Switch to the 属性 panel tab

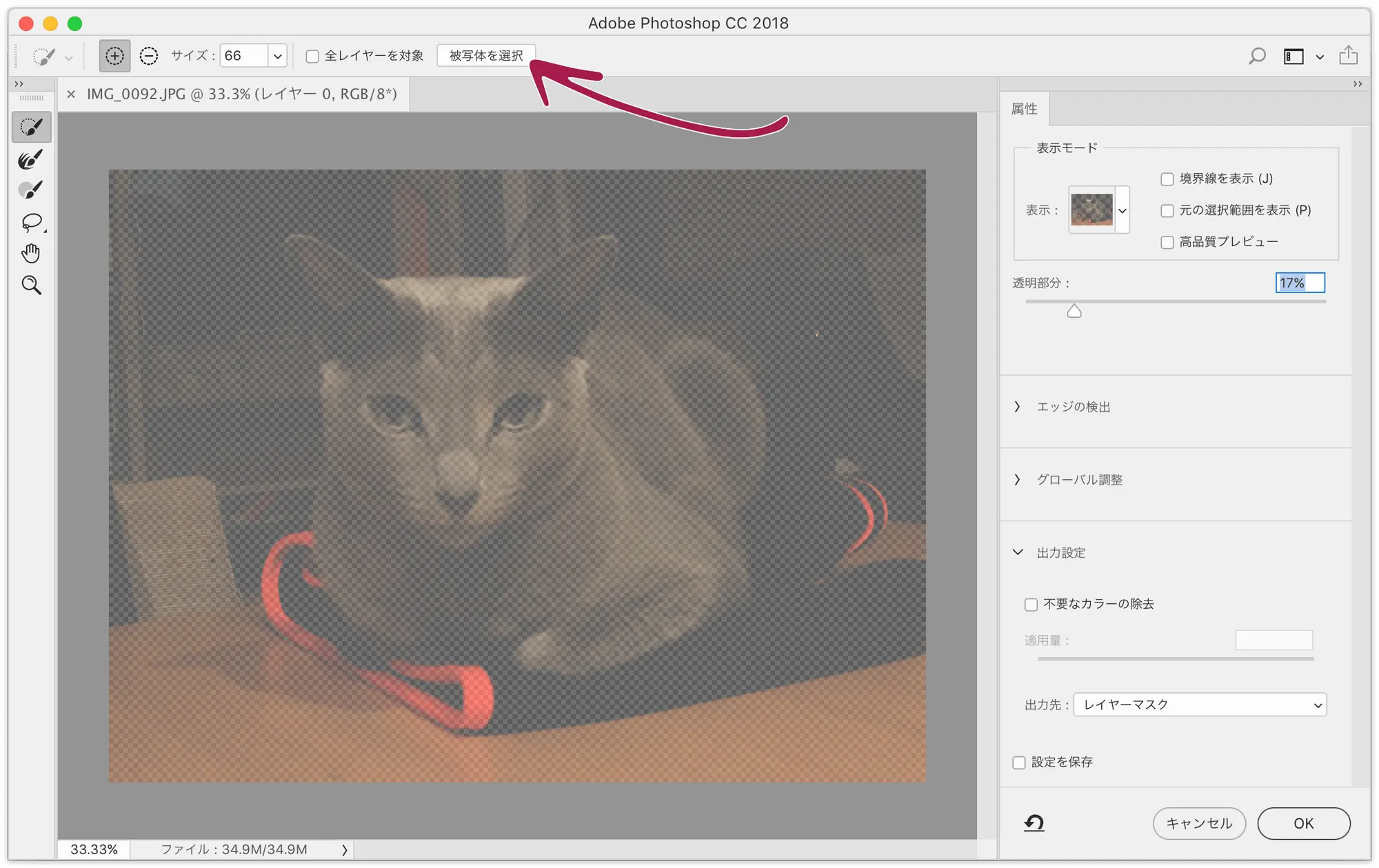(1025, 108)
